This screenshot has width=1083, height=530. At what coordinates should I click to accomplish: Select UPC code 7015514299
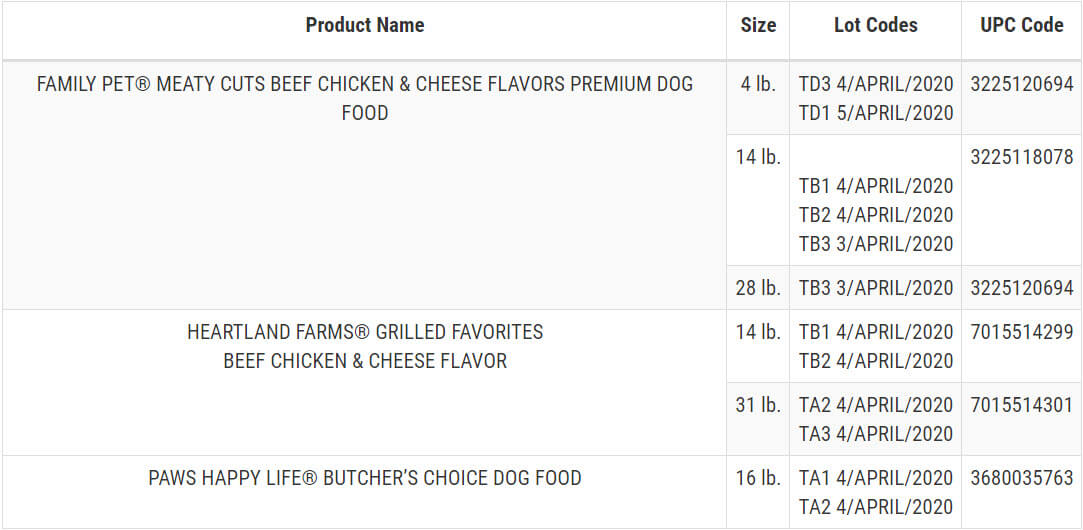1021,332
